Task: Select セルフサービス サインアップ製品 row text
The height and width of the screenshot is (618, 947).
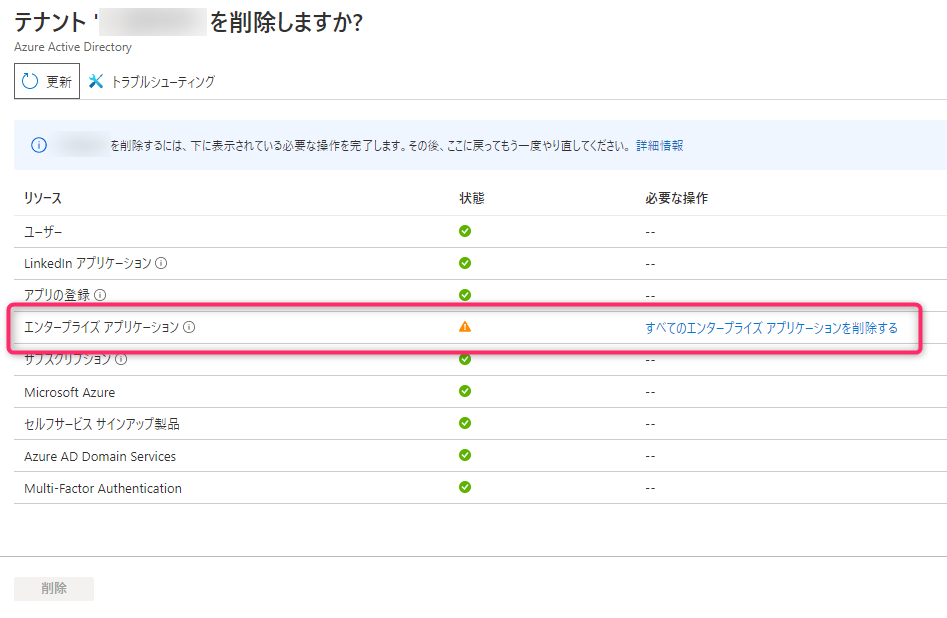Action: click(x=102, y=425)
